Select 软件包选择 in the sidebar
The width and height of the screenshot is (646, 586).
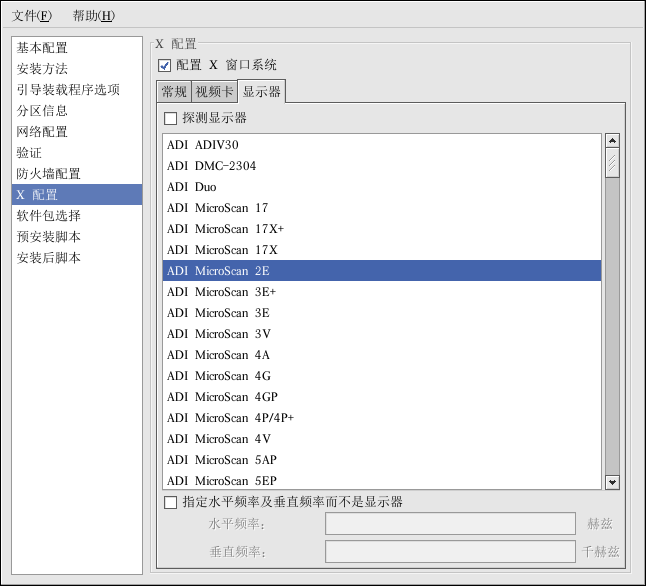(48, 216)
